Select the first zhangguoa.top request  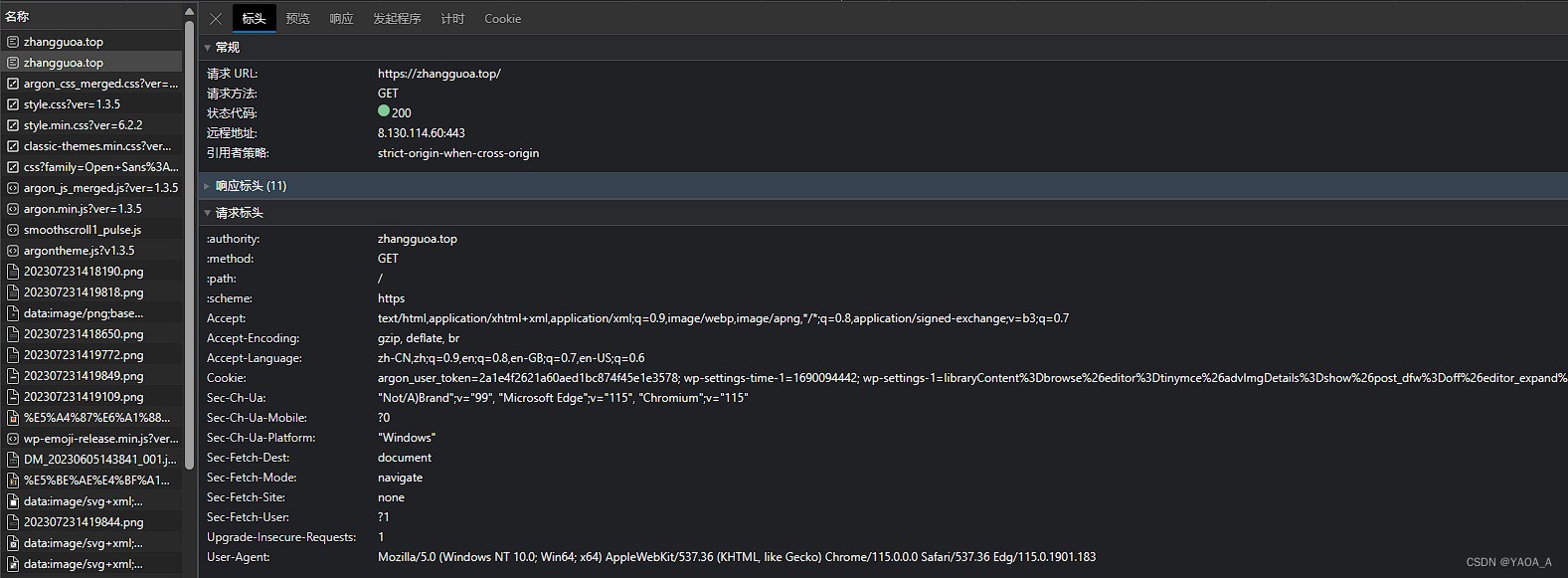coord(91,42)
